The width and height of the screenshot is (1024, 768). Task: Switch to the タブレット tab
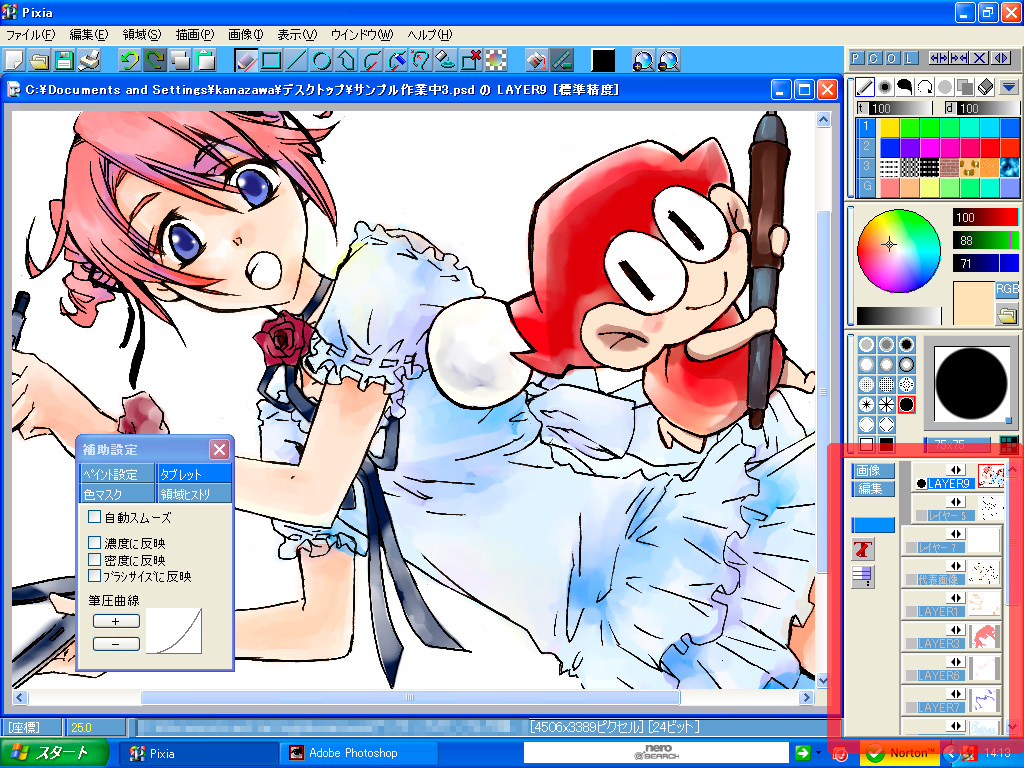tap(194, 474)
